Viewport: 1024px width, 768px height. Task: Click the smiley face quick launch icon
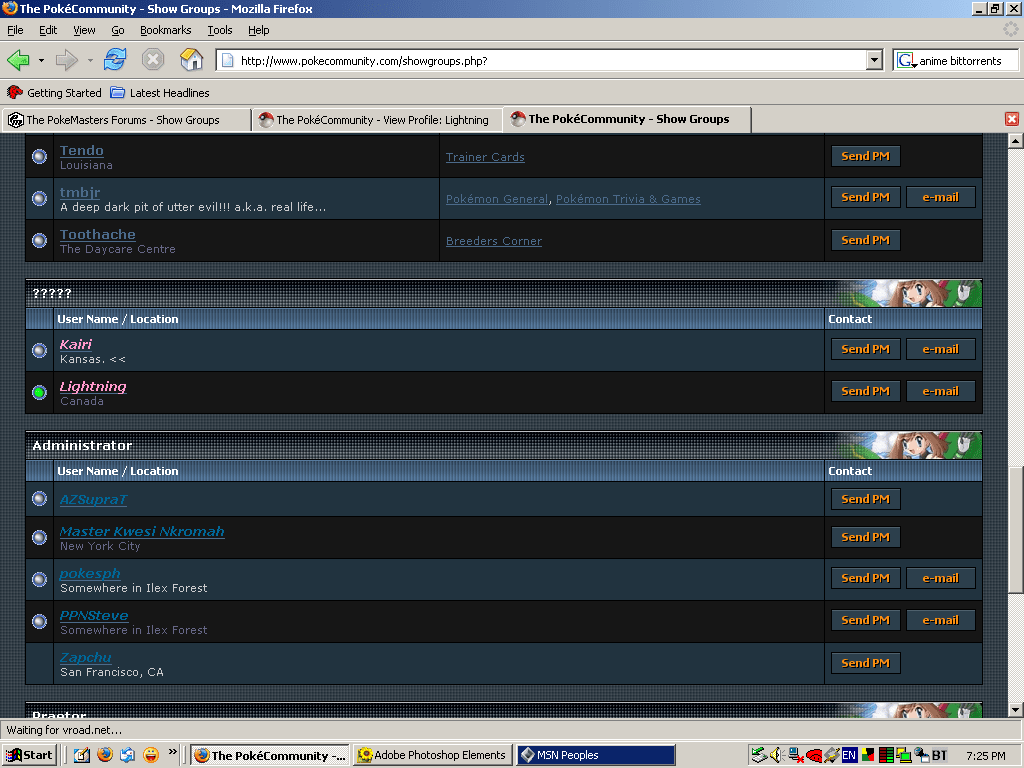151,755
